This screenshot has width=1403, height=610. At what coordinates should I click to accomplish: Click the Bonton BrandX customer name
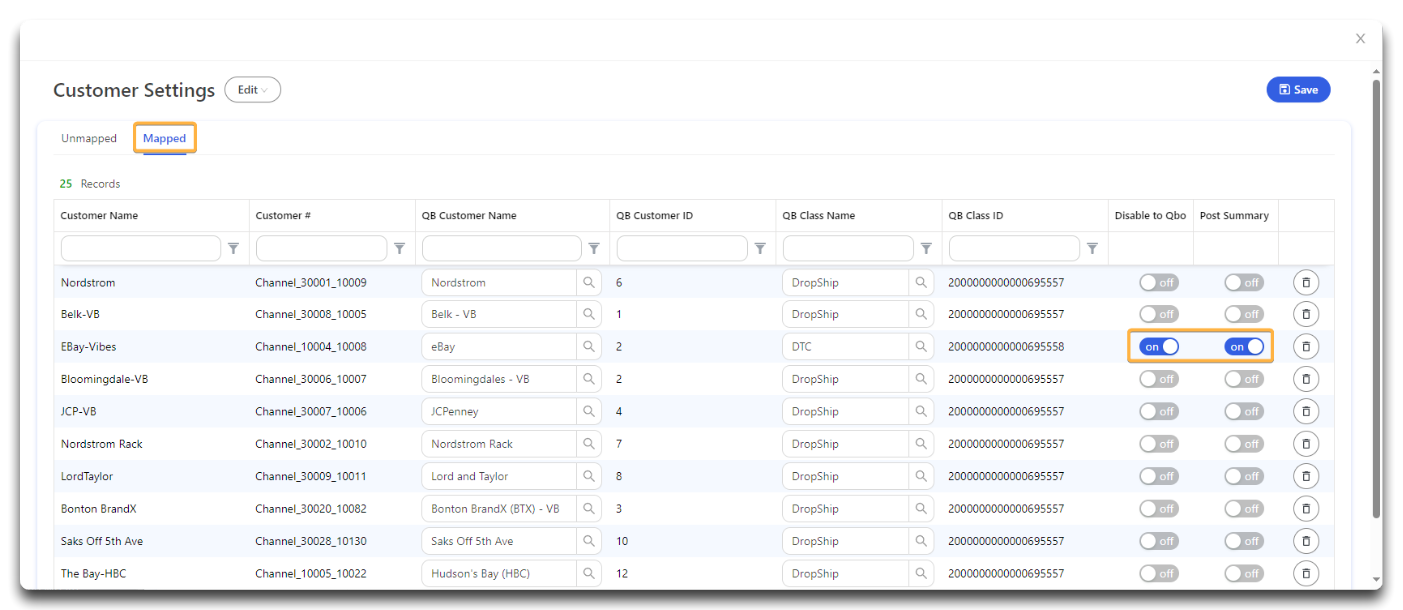pos(98,509)
